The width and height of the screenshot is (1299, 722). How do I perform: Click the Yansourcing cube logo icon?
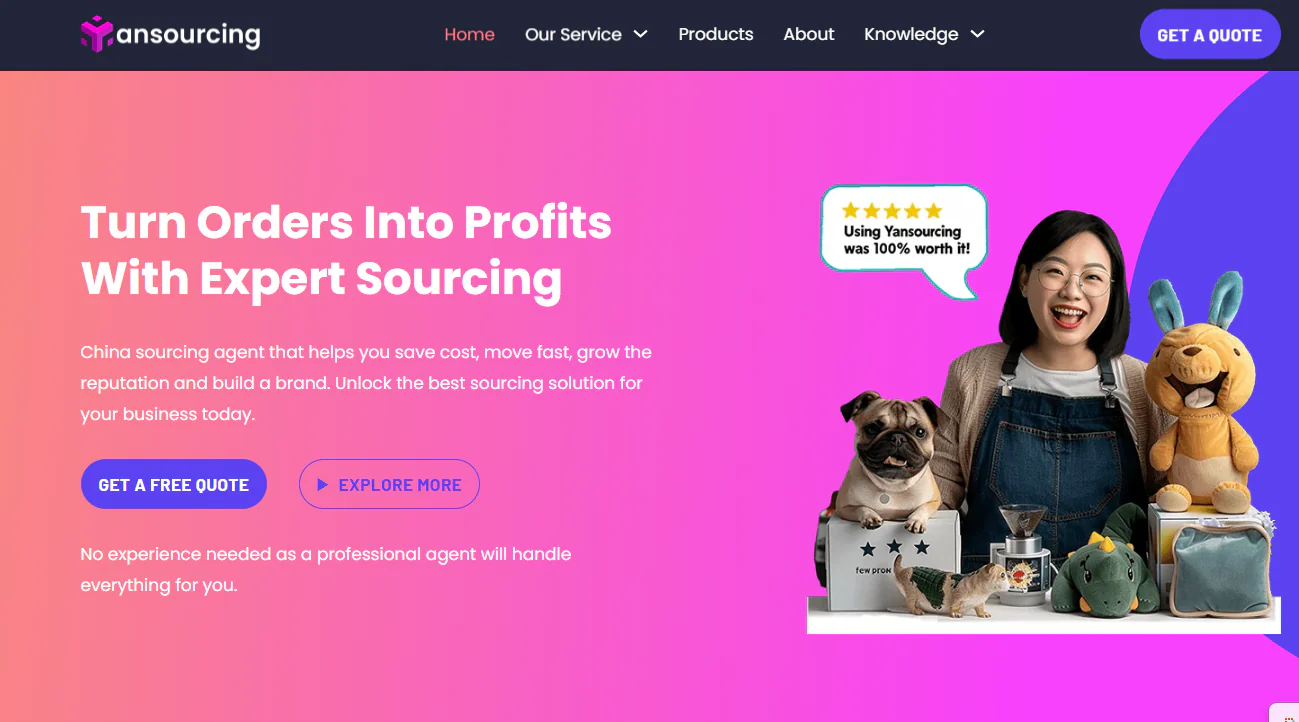point(97,34)
